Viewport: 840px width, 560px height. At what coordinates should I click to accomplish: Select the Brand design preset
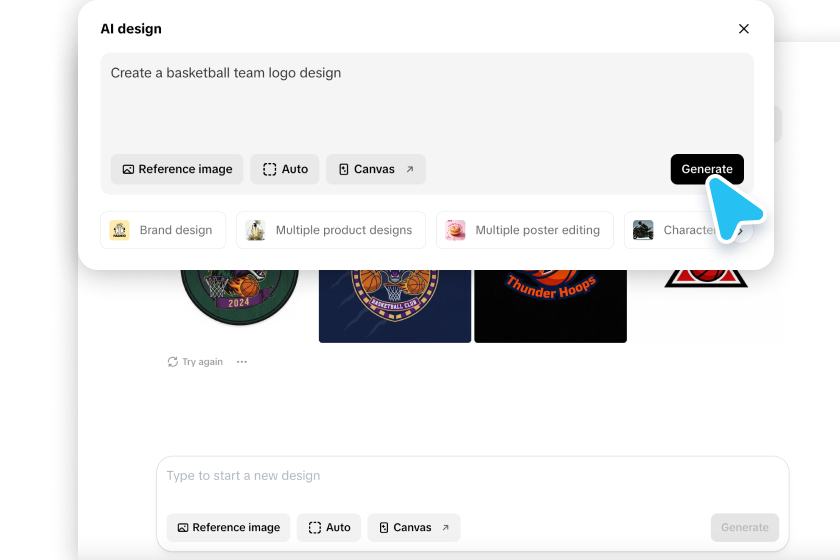163,230
